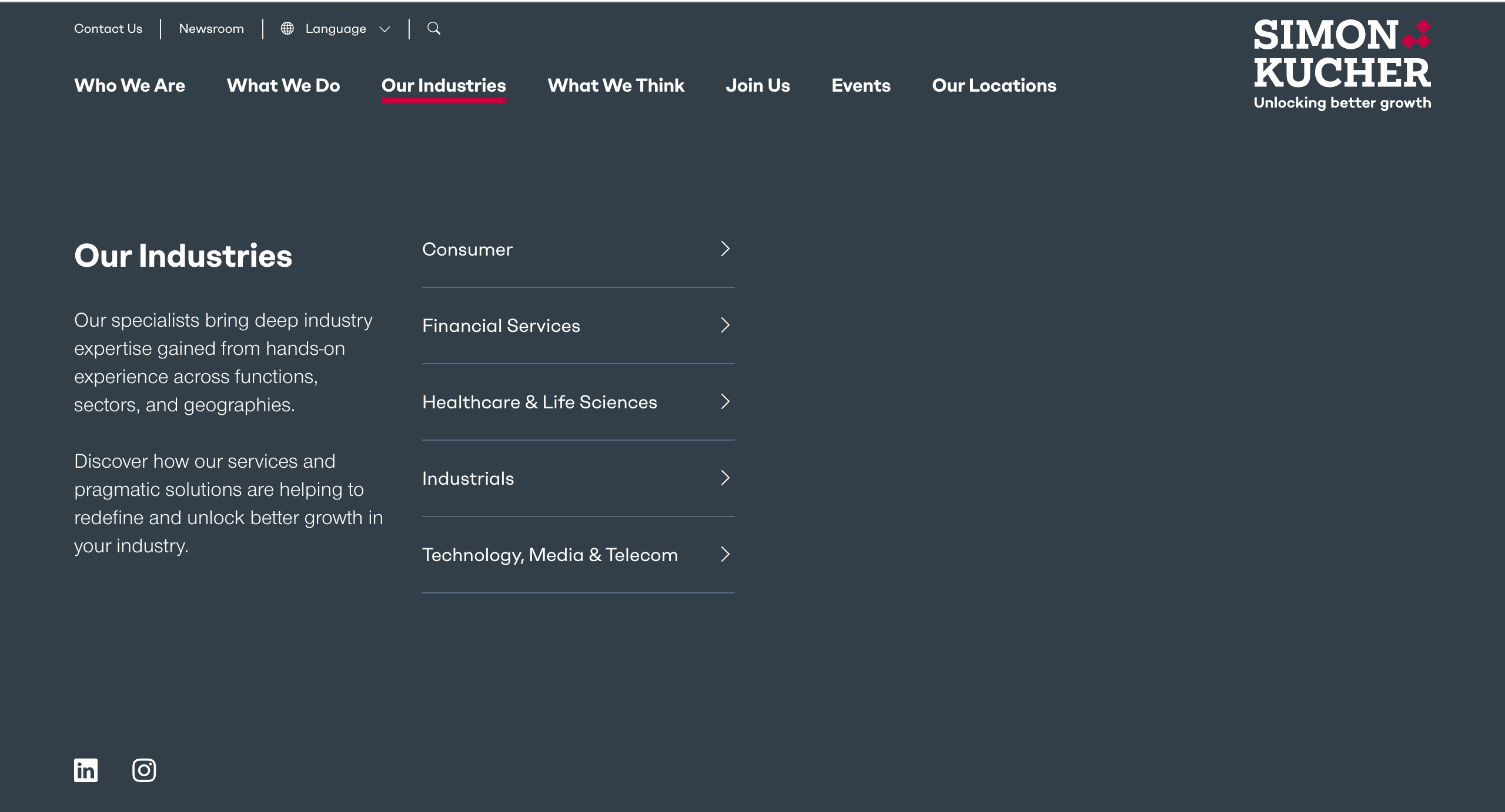Expand the Financial Services chevron
The image size is (1505, 812).
click(725, 325)
